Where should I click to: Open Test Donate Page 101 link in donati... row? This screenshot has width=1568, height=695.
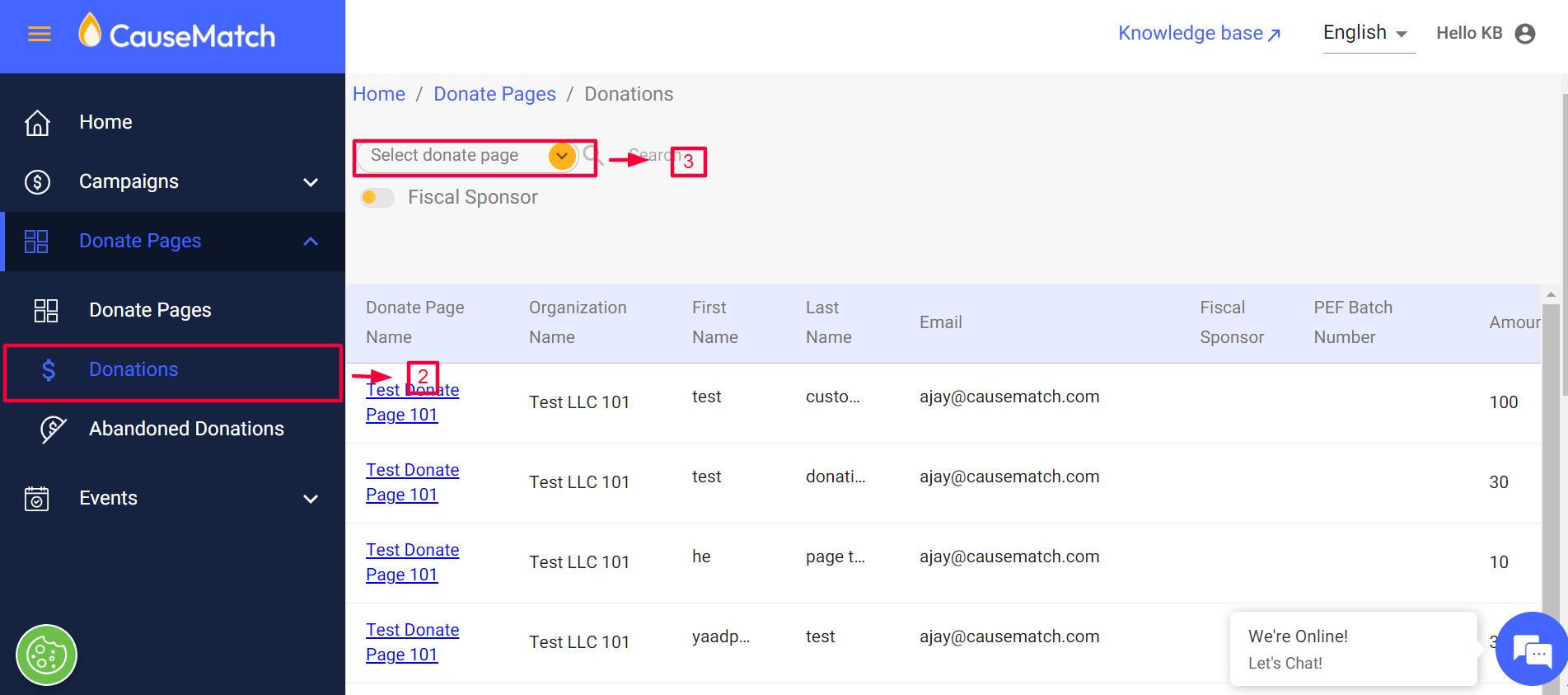[x=412, y=482]
